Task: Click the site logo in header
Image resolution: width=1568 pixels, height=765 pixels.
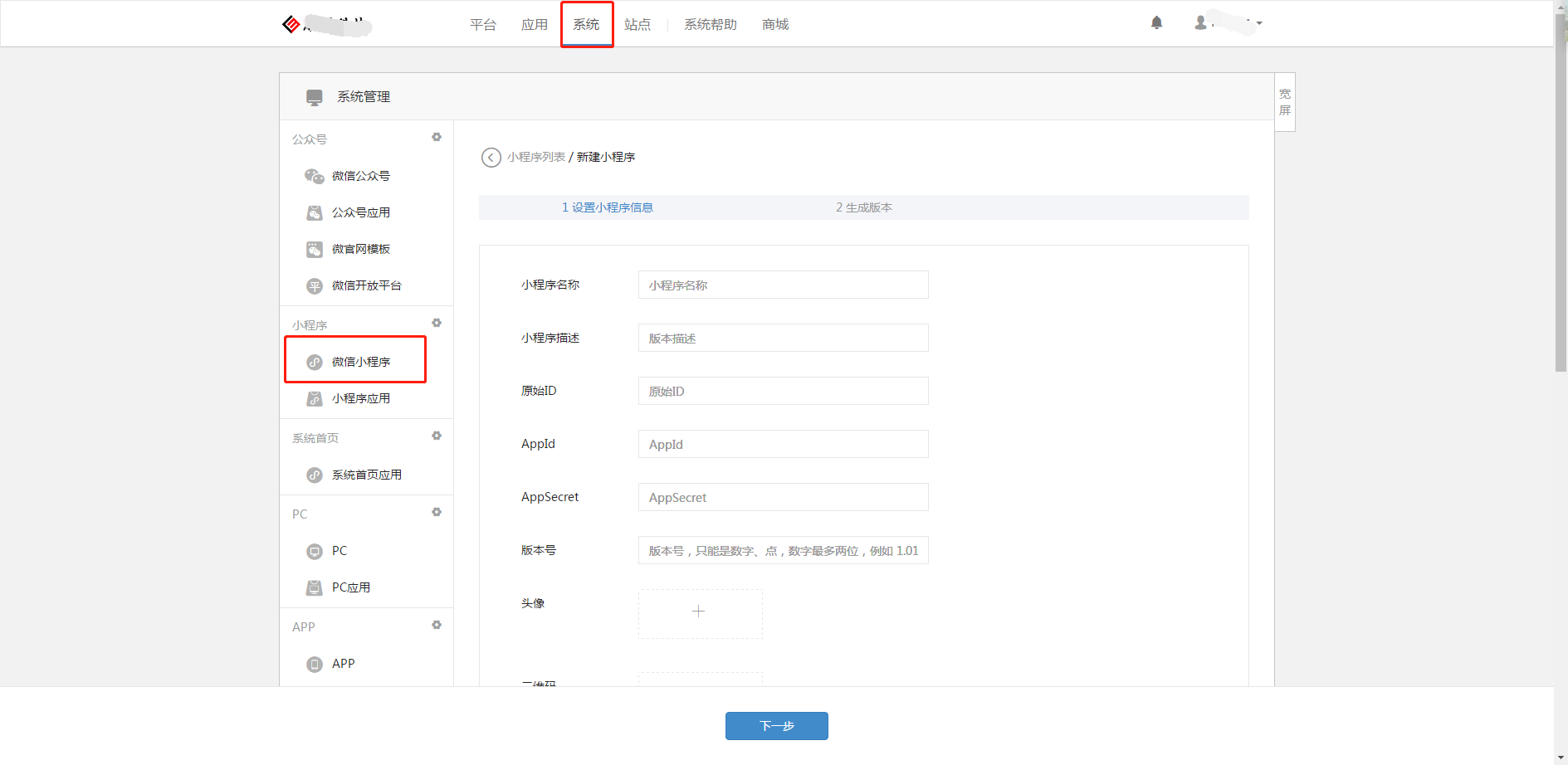Action: [326, 24]
